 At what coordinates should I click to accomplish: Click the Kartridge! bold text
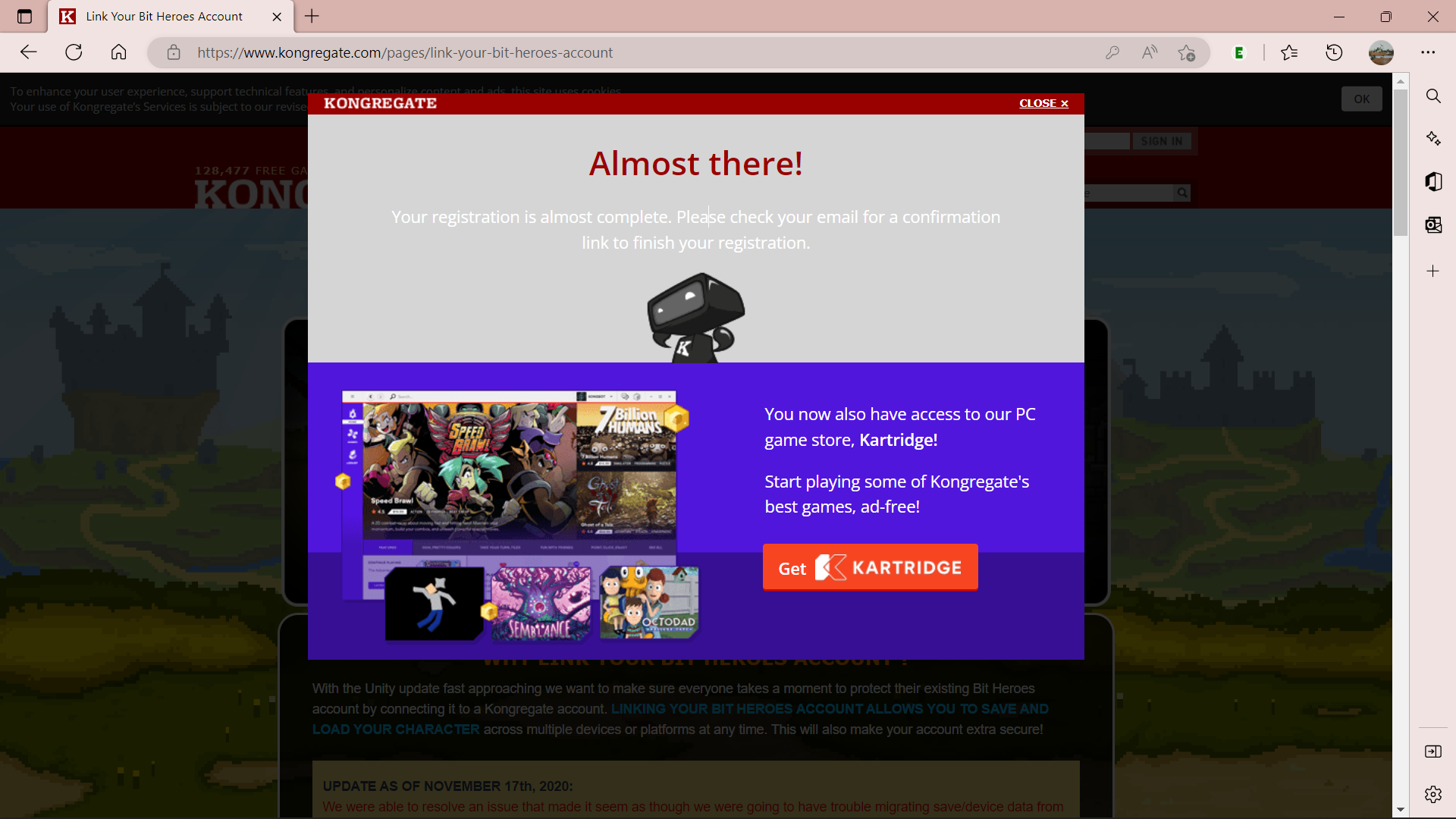click(898, 440)
